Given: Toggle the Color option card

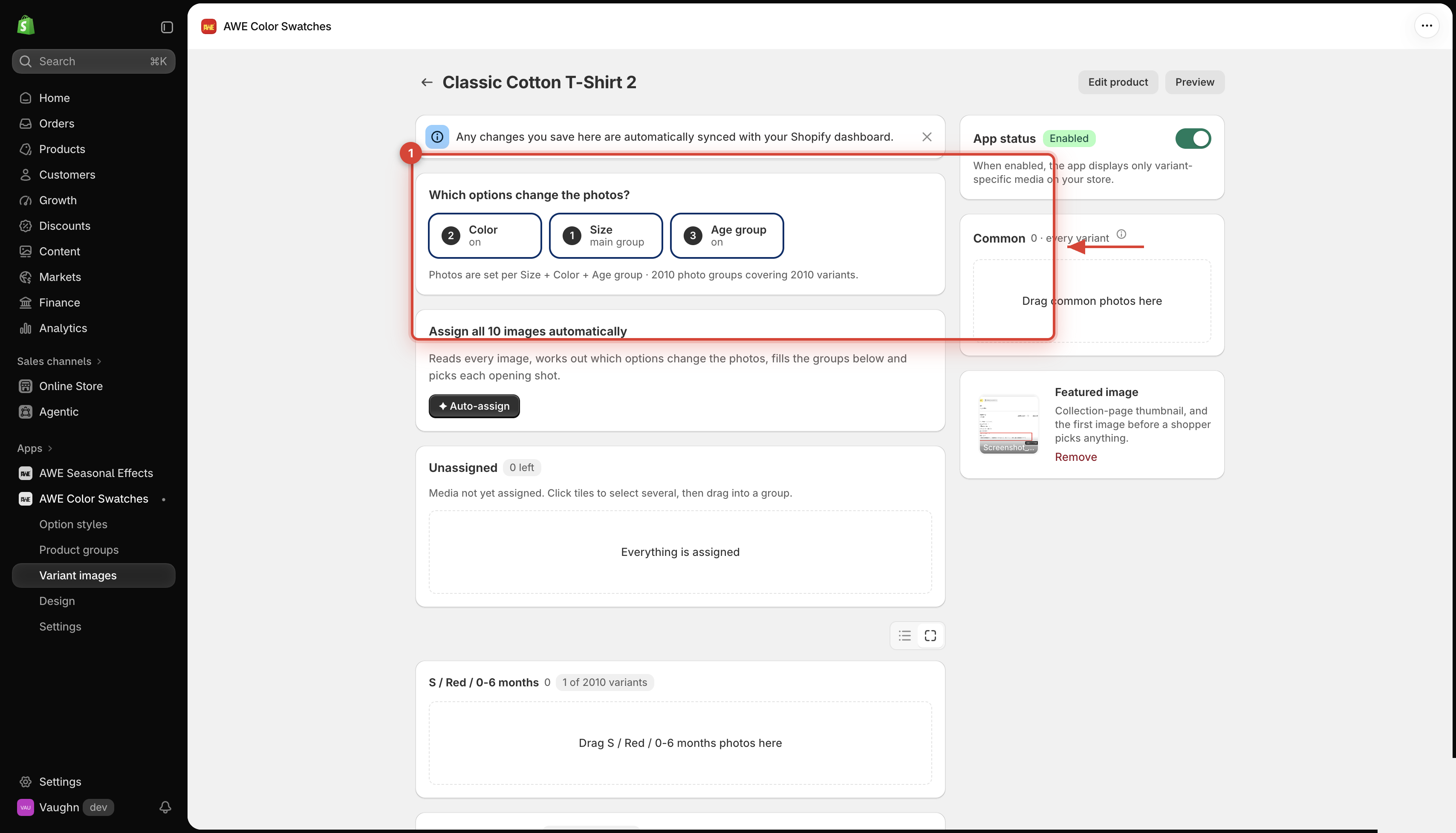Looking at the screenshot, I should (x=484, y=236).
